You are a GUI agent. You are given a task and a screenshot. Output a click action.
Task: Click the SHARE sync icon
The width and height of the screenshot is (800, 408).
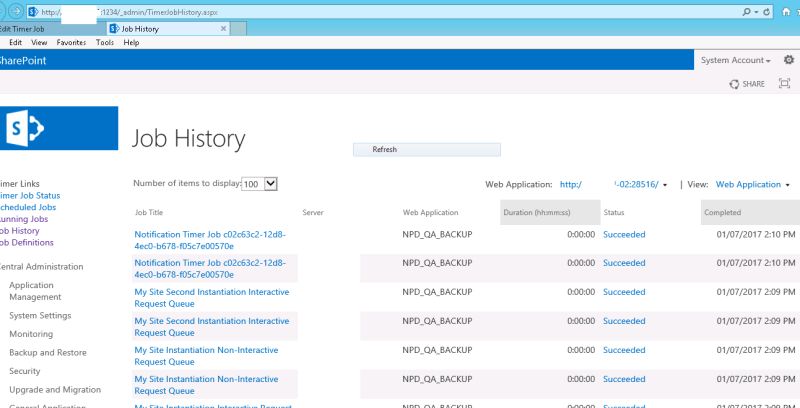click(x=734, y=84)
